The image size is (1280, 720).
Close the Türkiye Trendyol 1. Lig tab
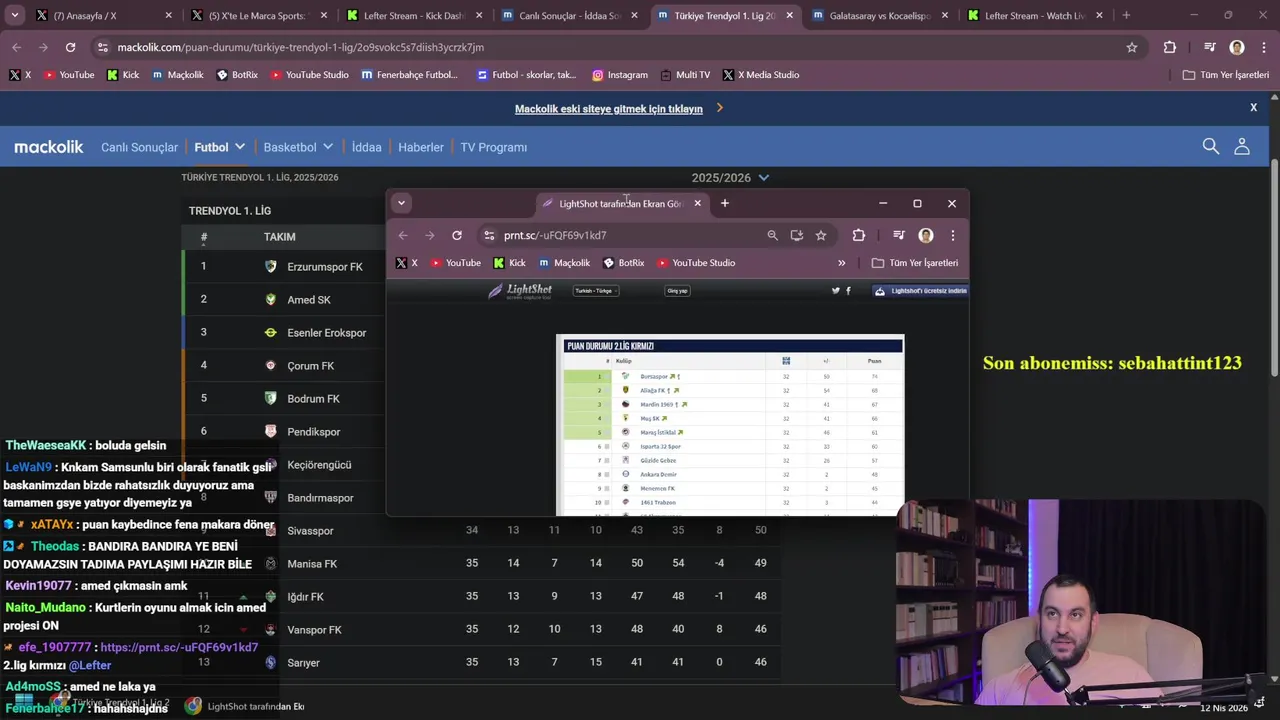pyautogui.click(x=790, y=15)
